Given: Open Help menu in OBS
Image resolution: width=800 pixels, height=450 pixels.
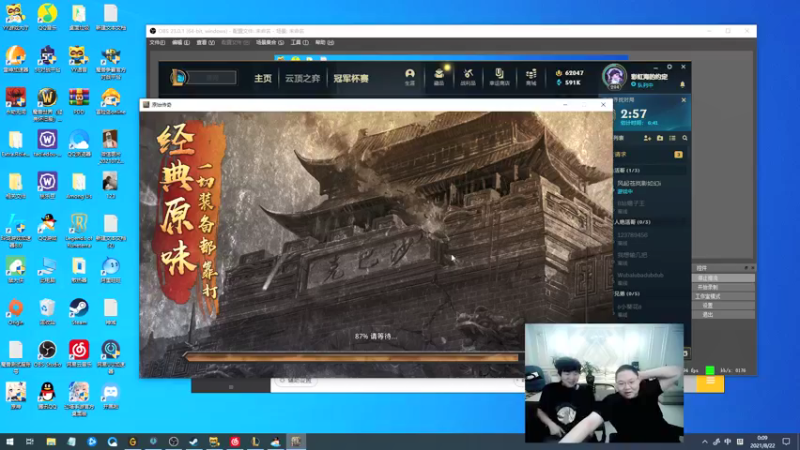Looking at the screenshot, I should (x=324, y=43).
